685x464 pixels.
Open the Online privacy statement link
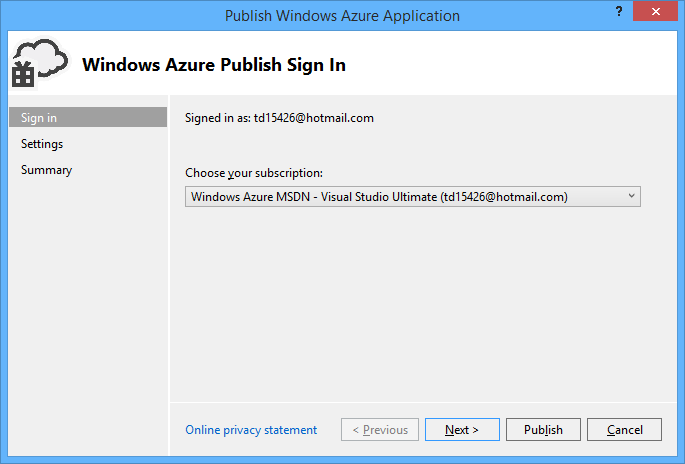(x=251, y=430)
